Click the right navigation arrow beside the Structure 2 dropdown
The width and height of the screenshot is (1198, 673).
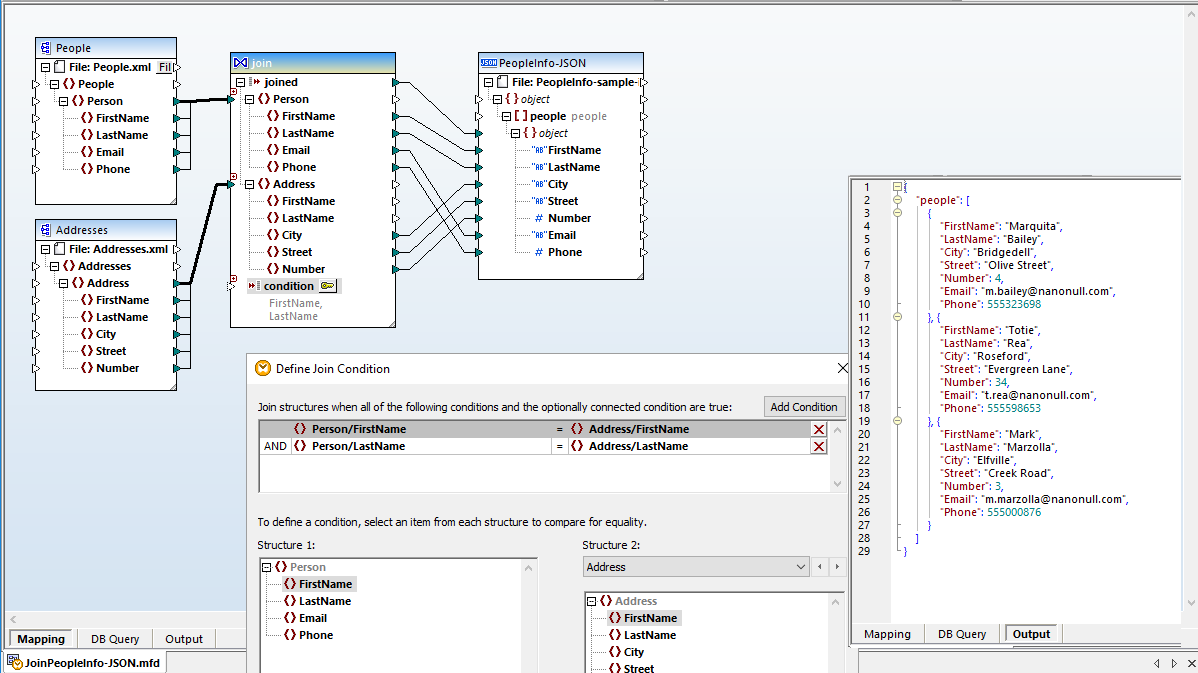837,566
